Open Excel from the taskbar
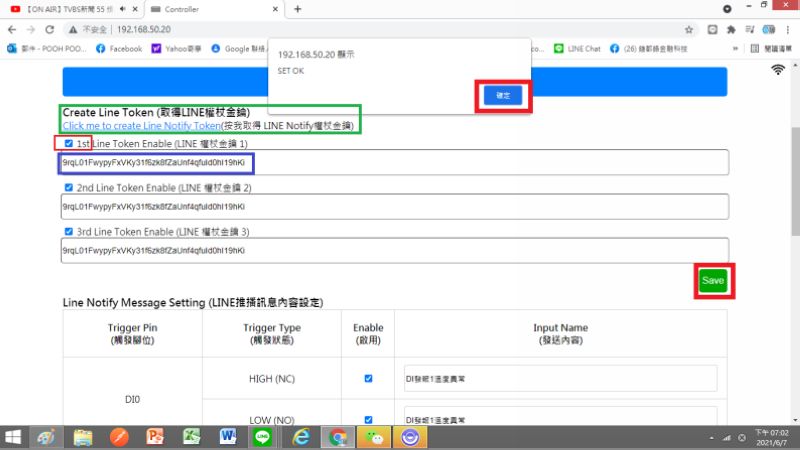 [191, 437]
